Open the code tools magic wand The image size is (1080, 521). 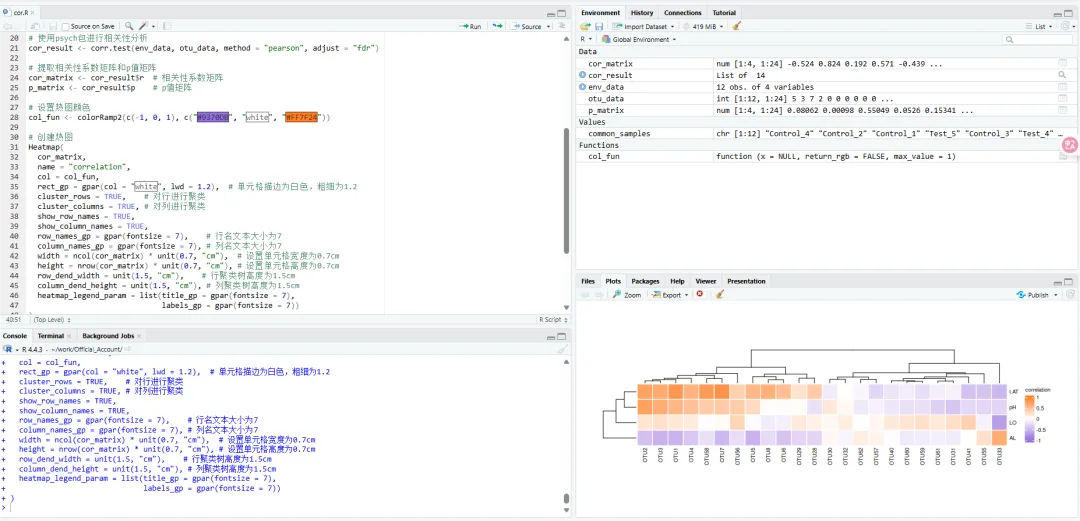point(143,26)
